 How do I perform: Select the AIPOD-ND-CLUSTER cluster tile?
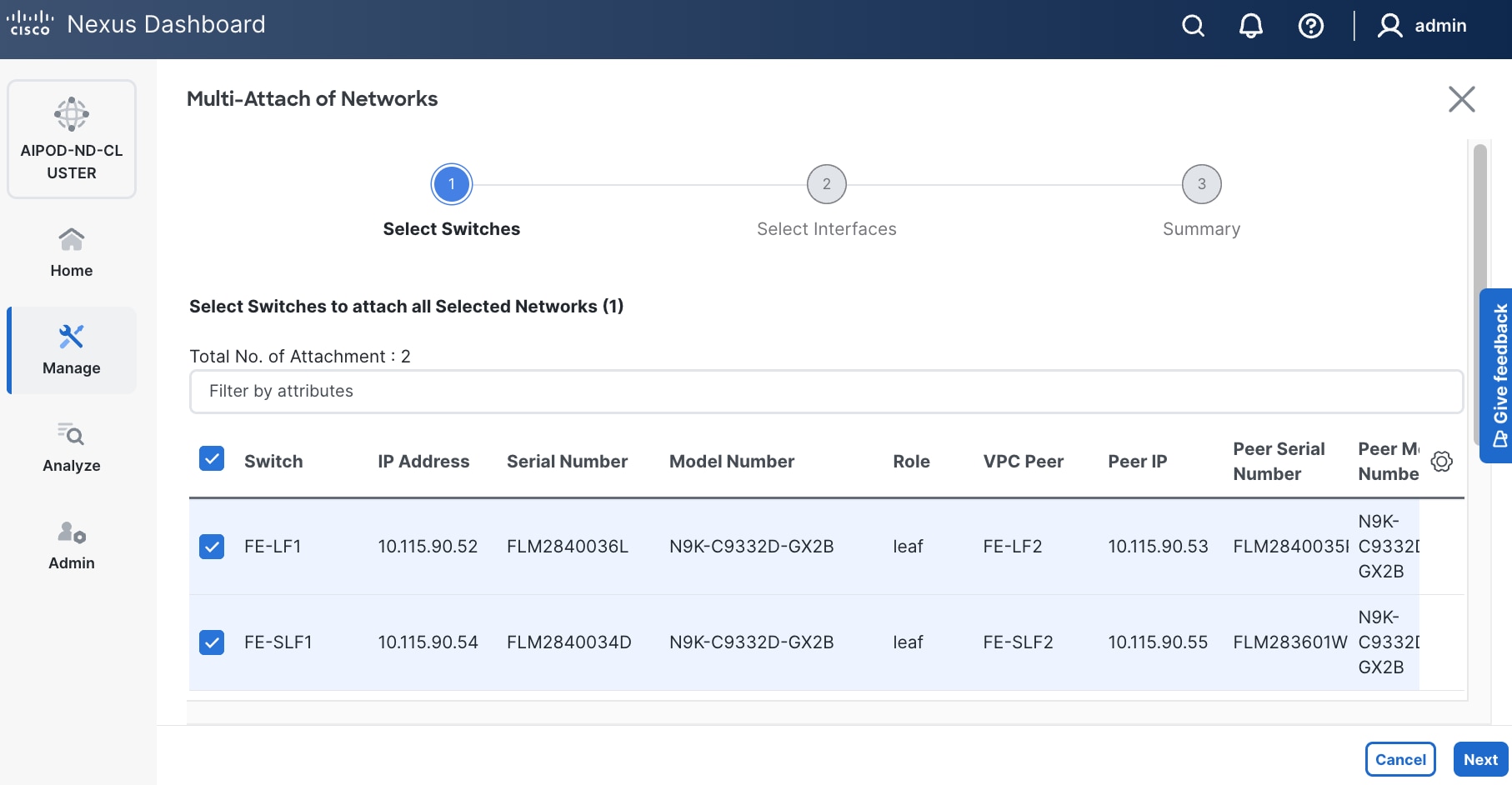click(x=72, y=139)
